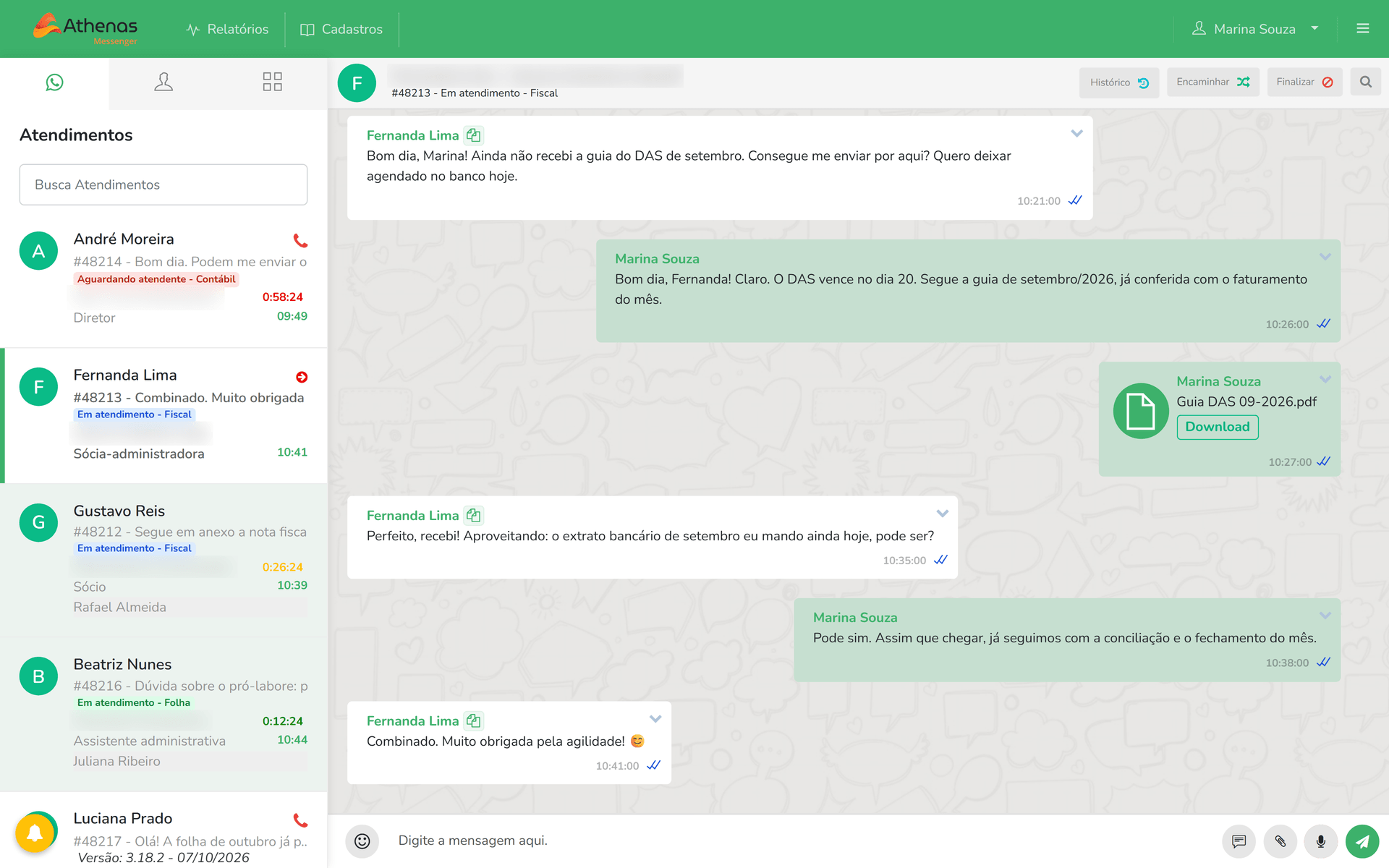Switch to the contacts tab icon
Image resolution: width=1389 pixels, height=868 pixels.
pyautogui.click(x=163, y=82)
